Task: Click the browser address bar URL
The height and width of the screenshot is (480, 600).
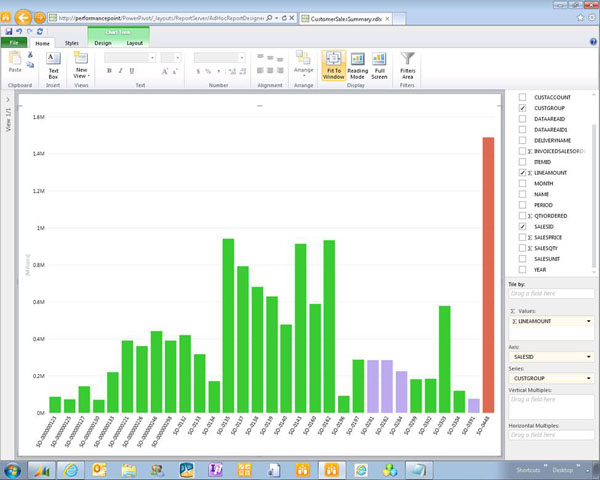Action: click(x=161, y=18)
